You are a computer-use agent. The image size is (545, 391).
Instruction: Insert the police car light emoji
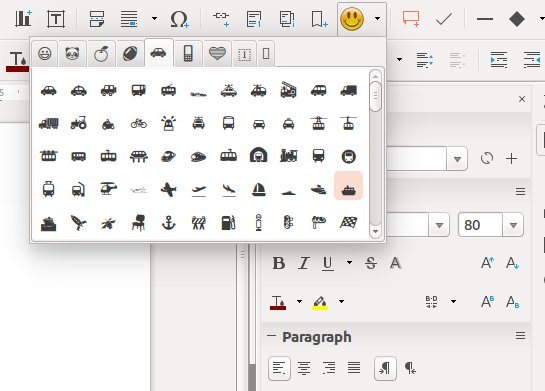tap(169, 123)
